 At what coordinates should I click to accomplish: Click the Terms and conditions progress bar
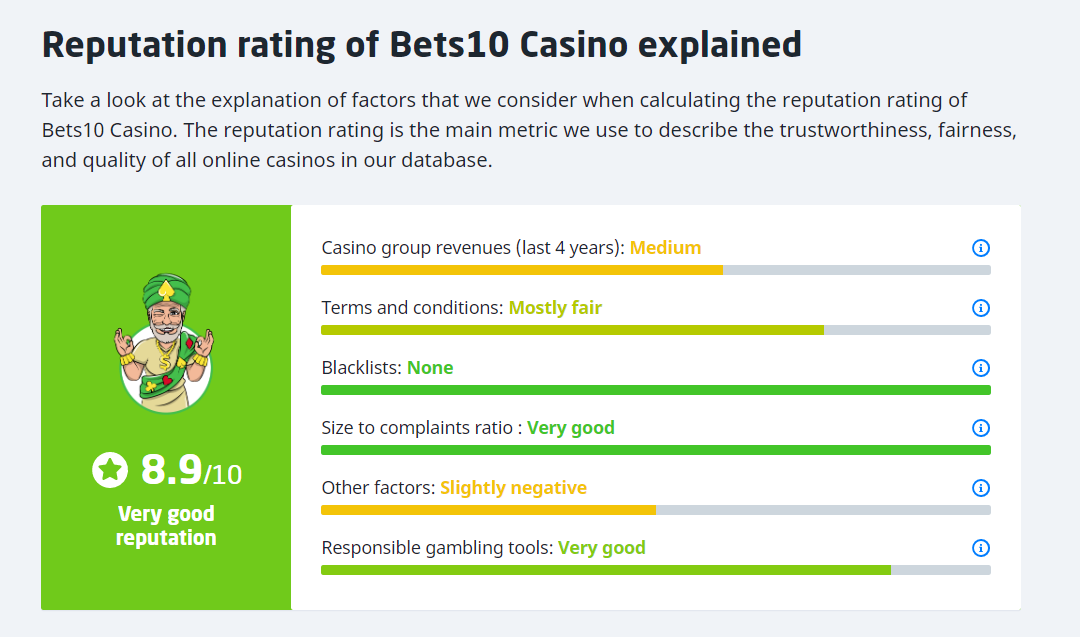[x=655, y=330]
